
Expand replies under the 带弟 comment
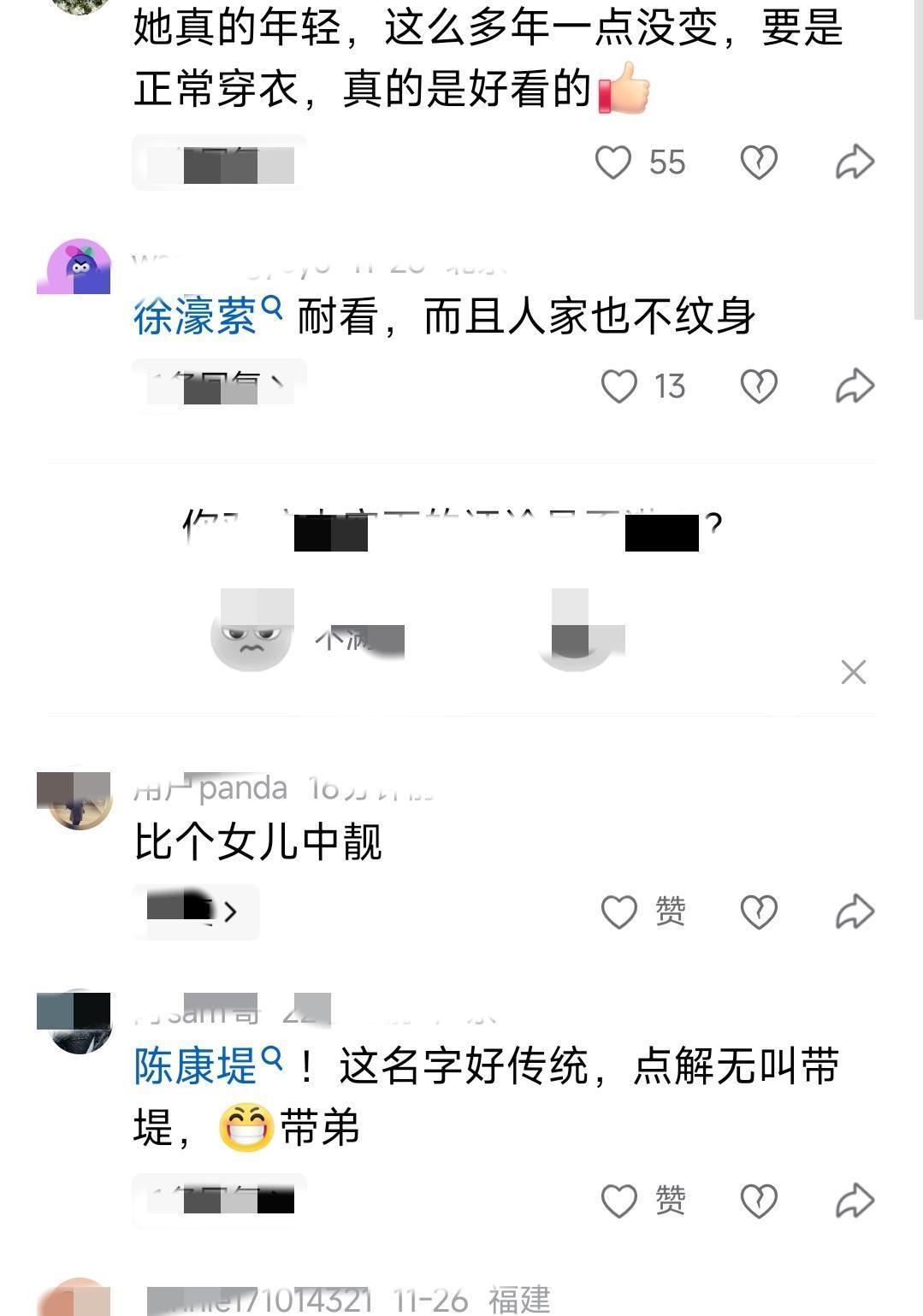pos(219,1201)
